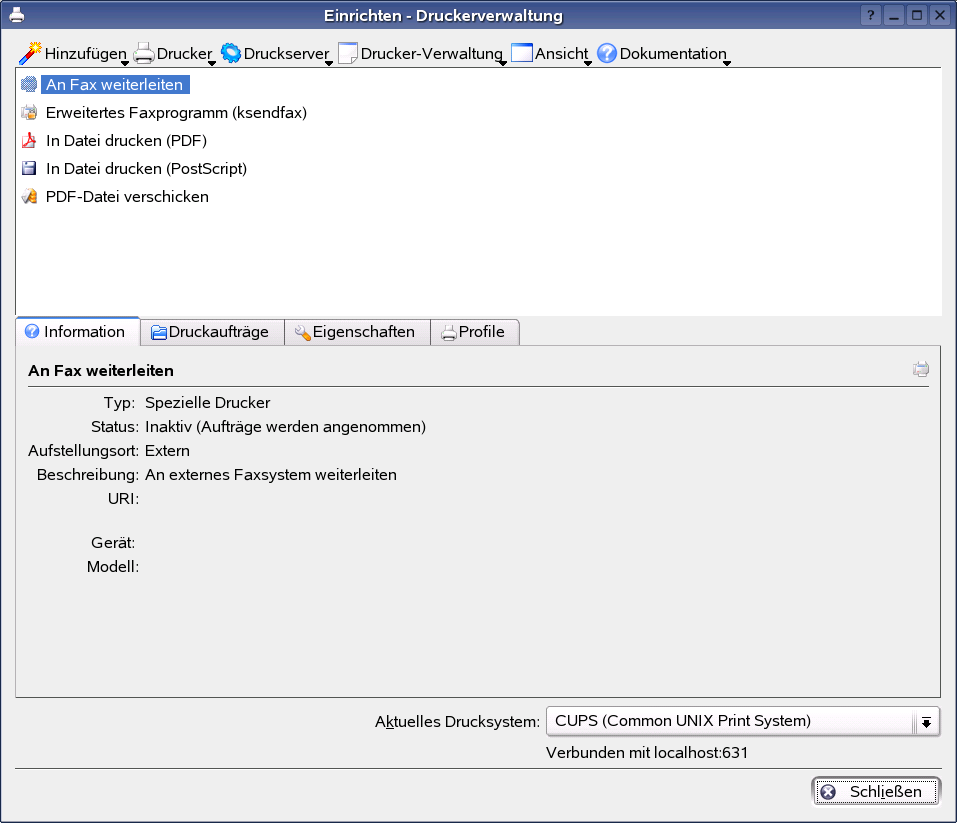Open the Hinzufügen dropdown menu

pos(74,54)
